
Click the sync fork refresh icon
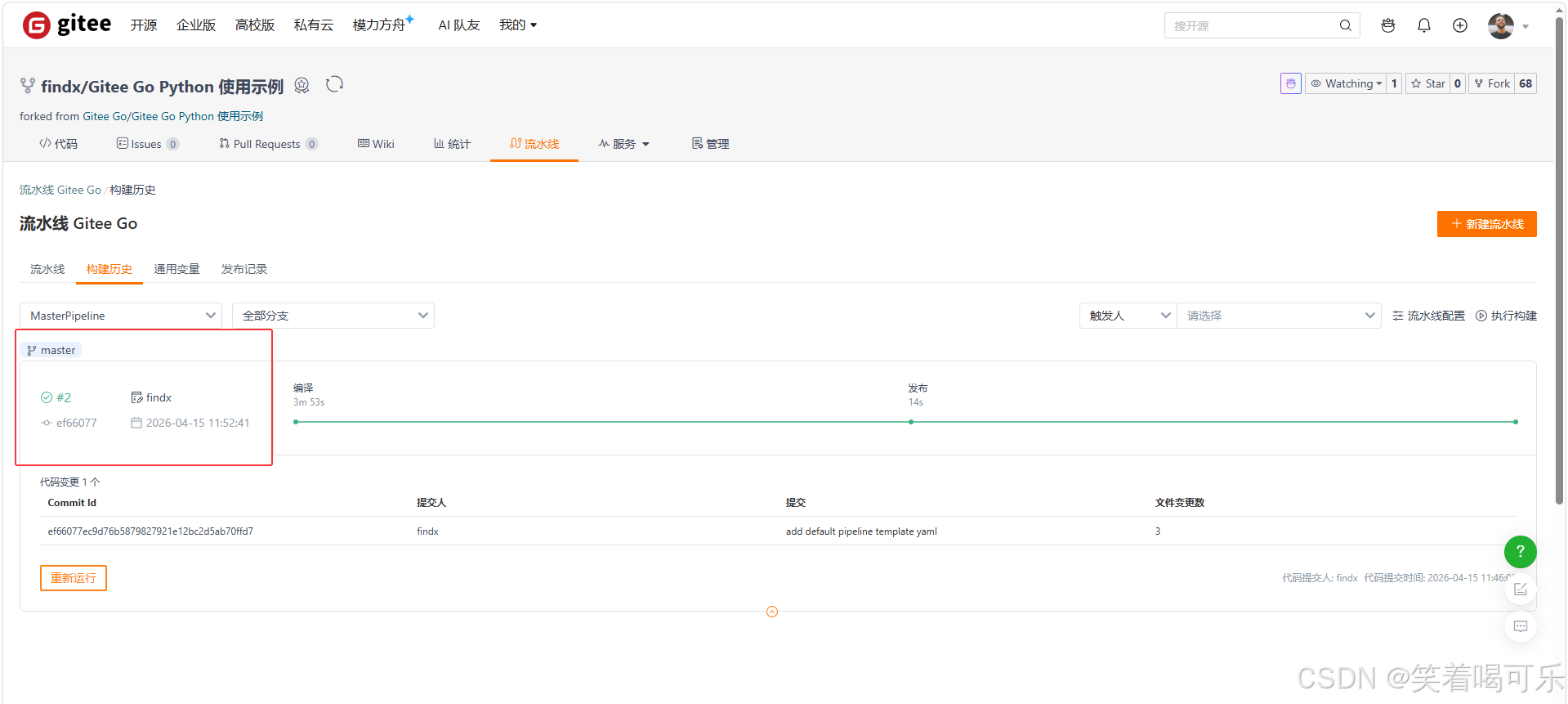(334, 84)
